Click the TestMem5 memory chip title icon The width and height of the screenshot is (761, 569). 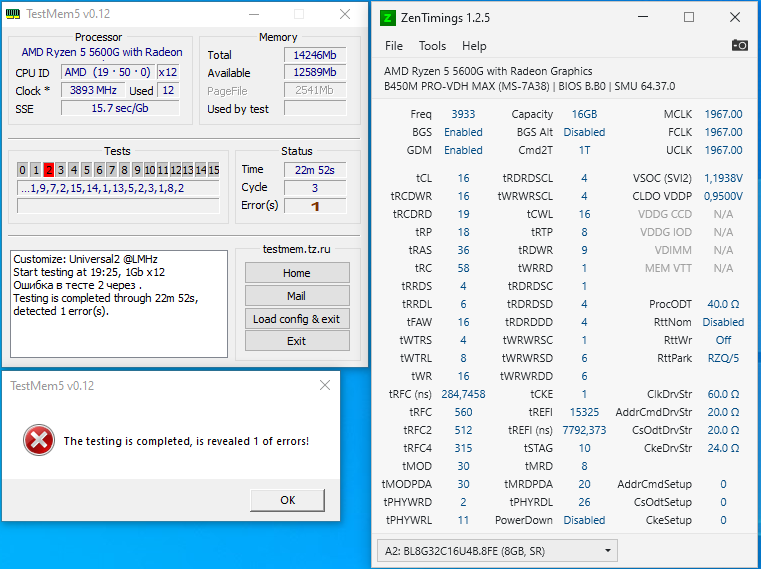point(13,14)
